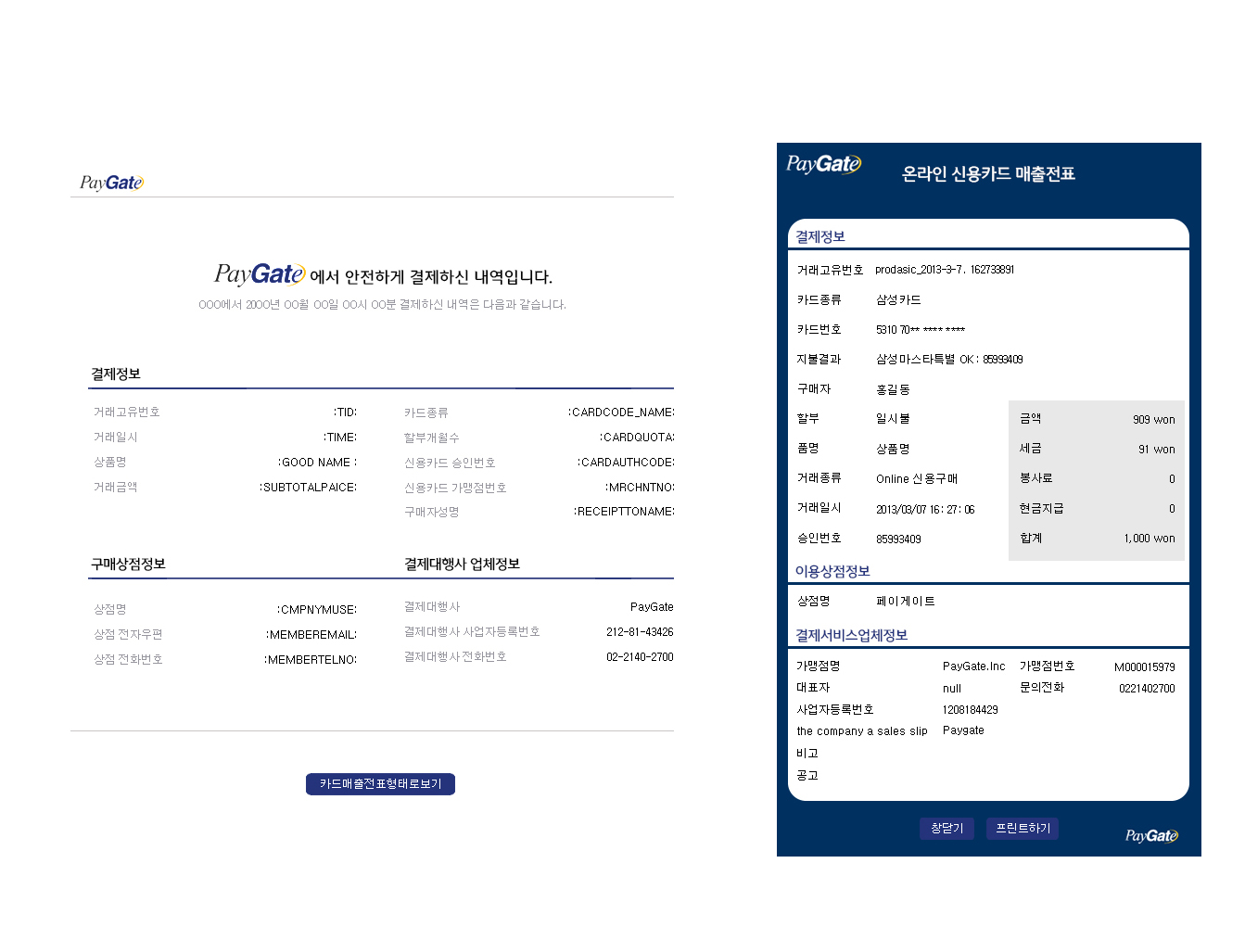Click the PayGate logo at the receipt's bottom right
Image resolution: width=1245 pixels, height=952 pixels.
pyautogui.click(x=1151, y=835)
